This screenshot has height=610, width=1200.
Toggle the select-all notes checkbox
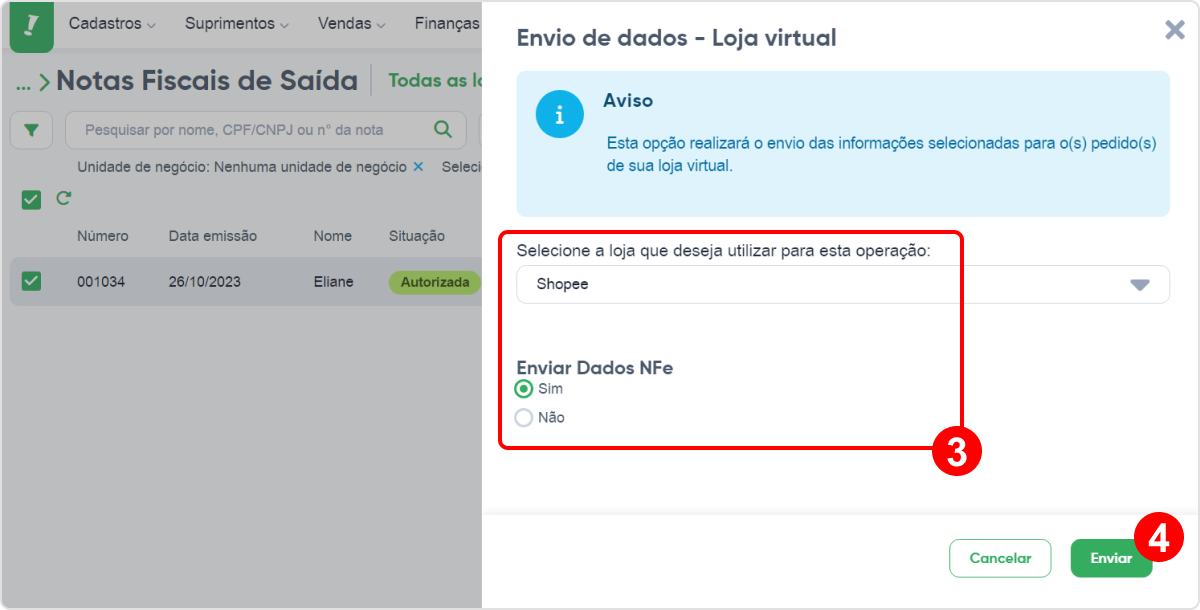tap(32, 200)
